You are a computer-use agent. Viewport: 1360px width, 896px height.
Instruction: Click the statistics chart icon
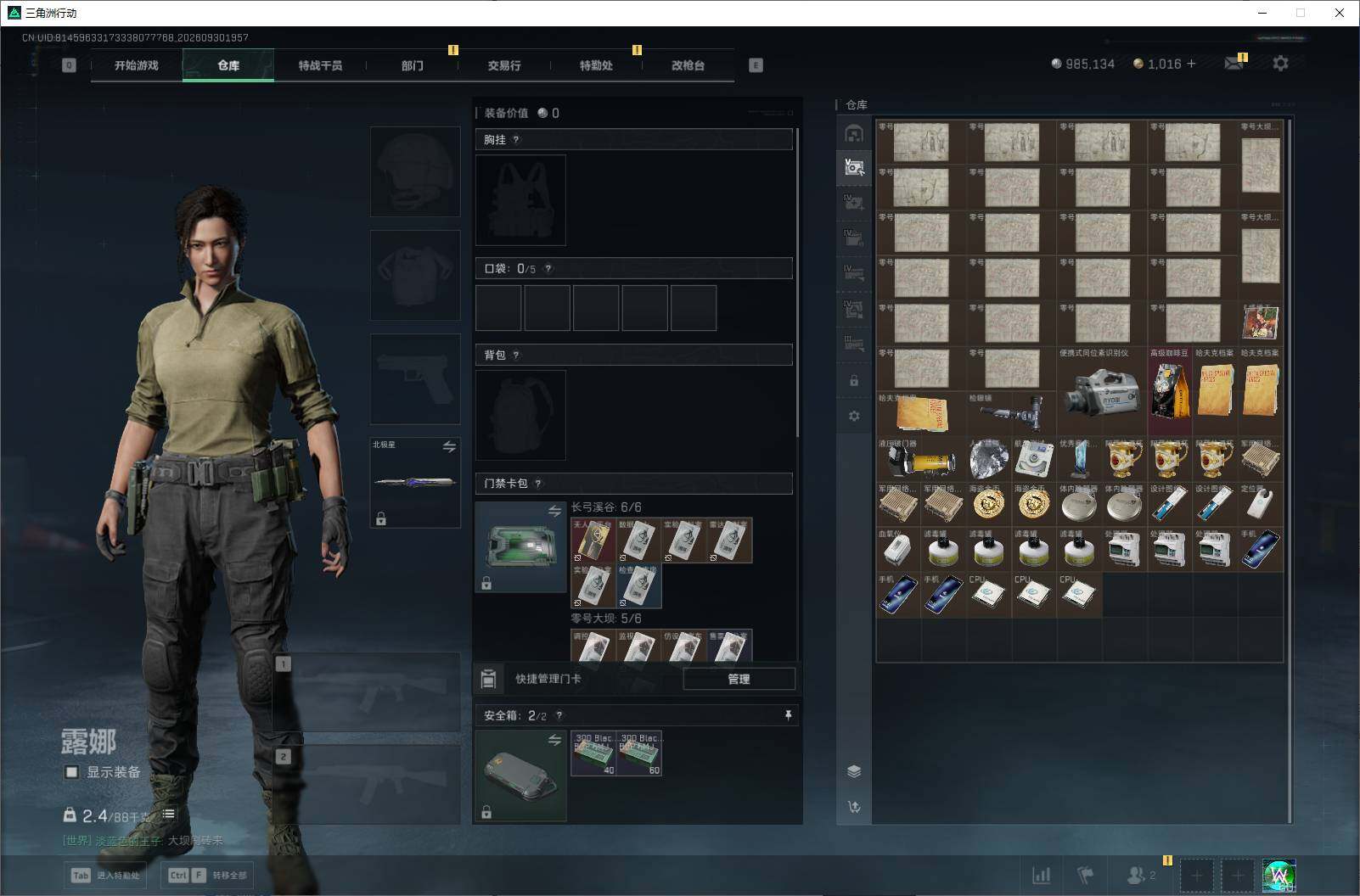(x=1041, y=875)
